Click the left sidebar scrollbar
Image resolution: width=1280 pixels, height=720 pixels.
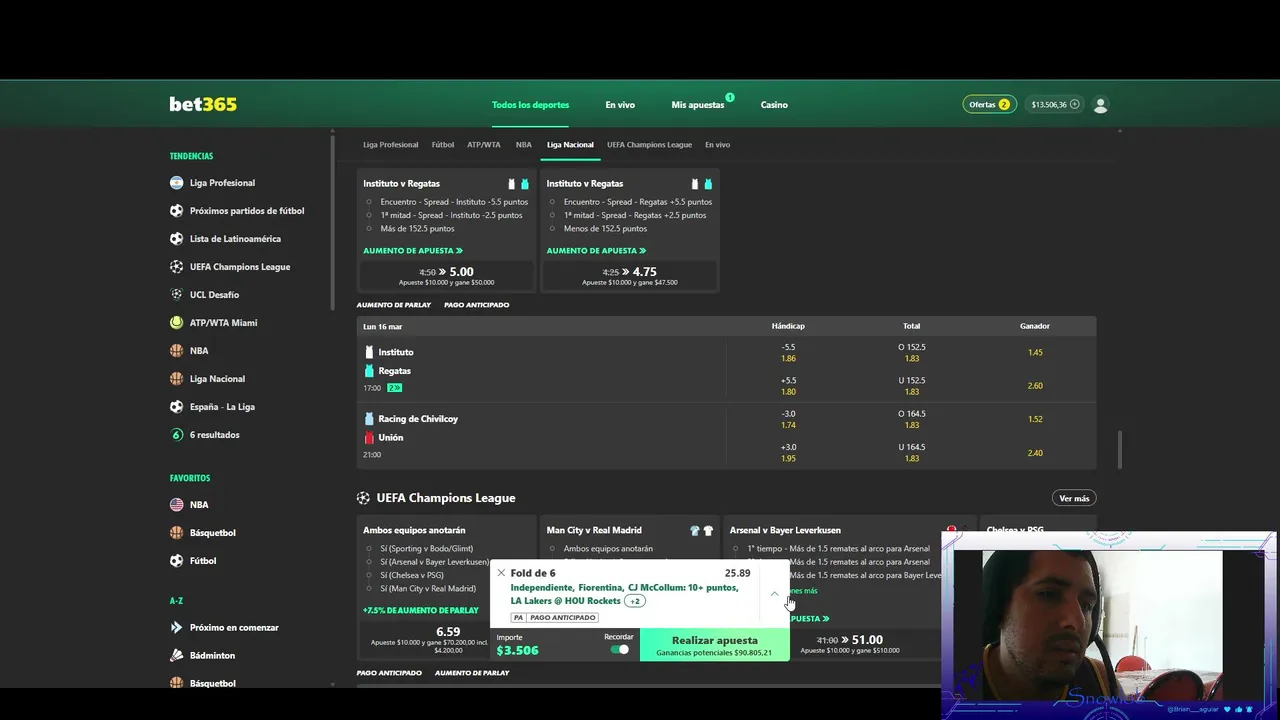coord(333,220)
